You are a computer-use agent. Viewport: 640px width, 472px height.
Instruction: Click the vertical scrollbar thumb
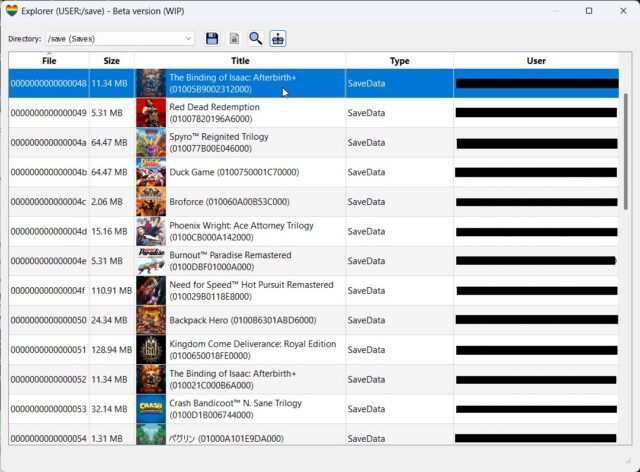[626, 151]
